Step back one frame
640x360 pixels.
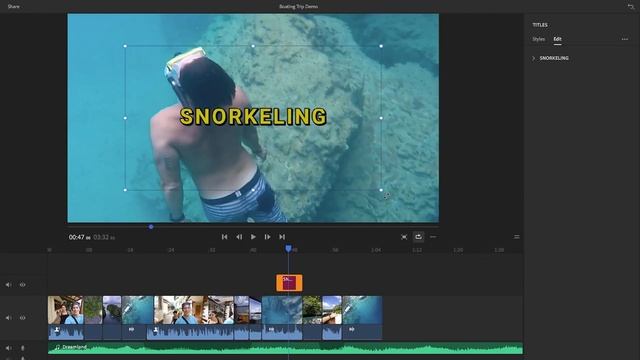pos(239,237)
